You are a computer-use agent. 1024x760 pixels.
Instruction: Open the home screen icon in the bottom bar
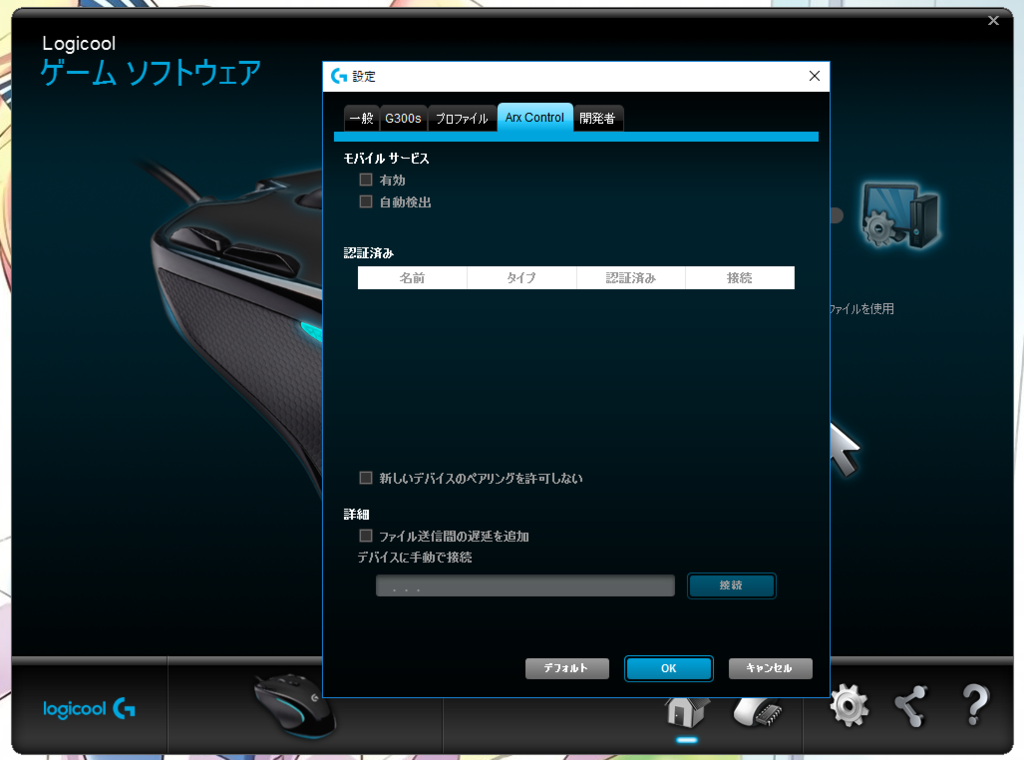pos(687,712)
